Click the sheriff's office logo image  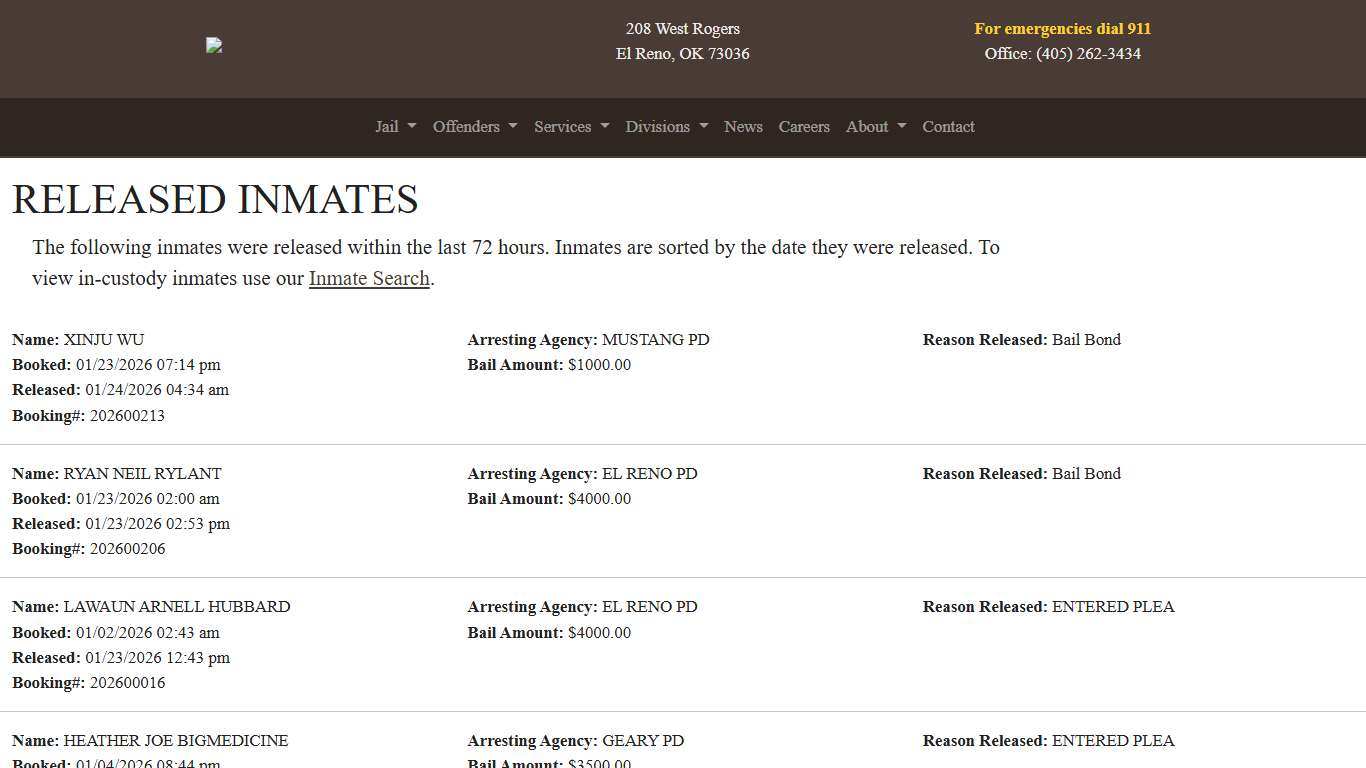tap(214, 45)
